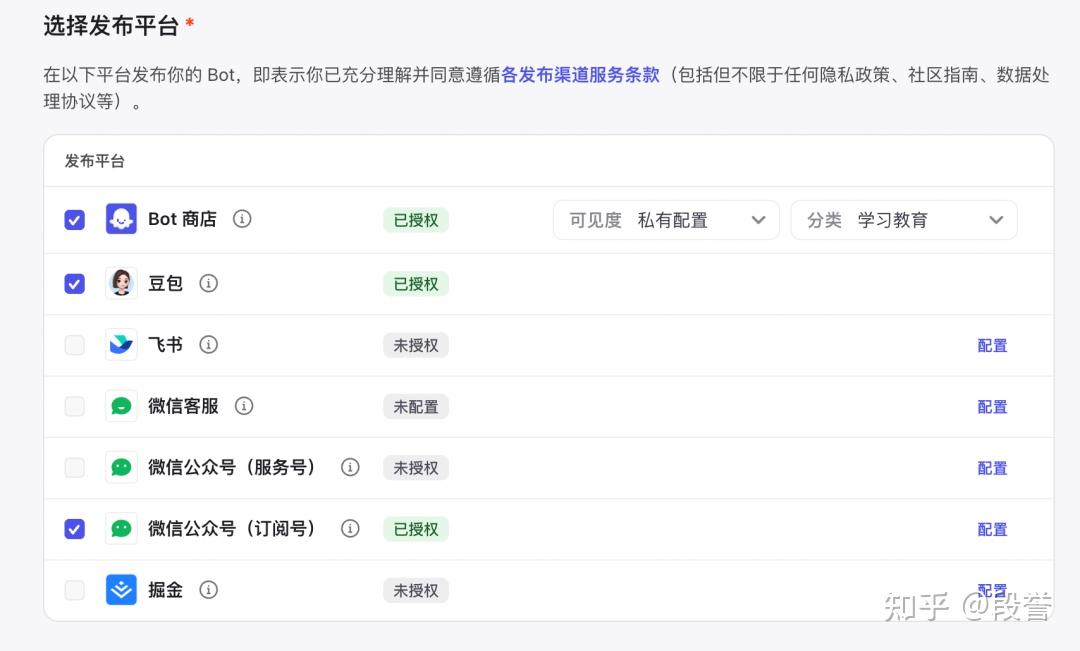Click the 飞书 row label

click(165, 344)
